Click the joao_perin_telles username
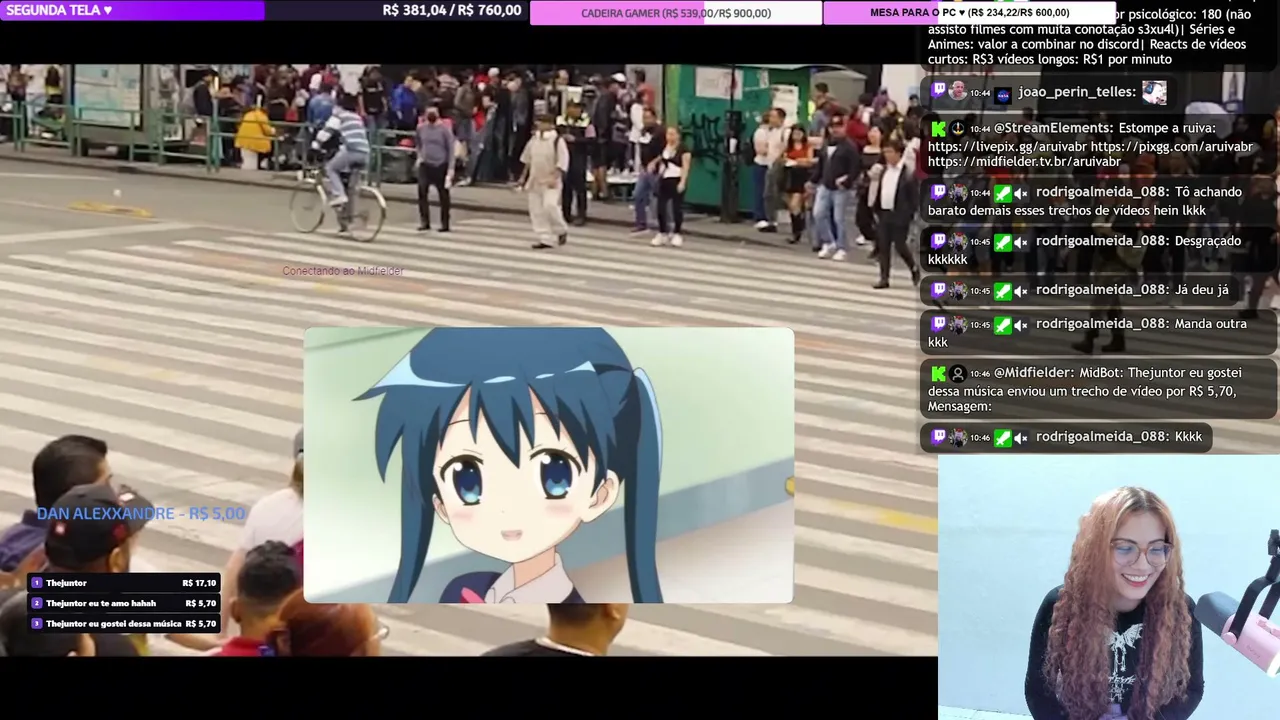This screenshot has height=720, width=1280. 1077,92
